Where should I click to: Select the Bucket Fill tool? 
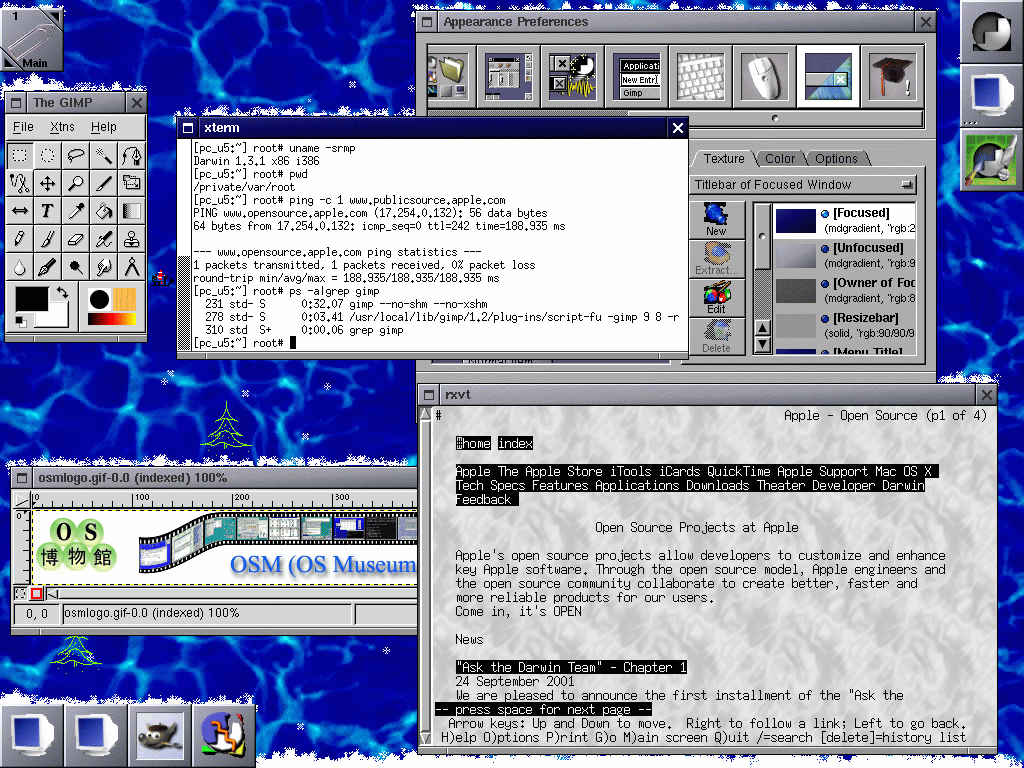(103, 211)
